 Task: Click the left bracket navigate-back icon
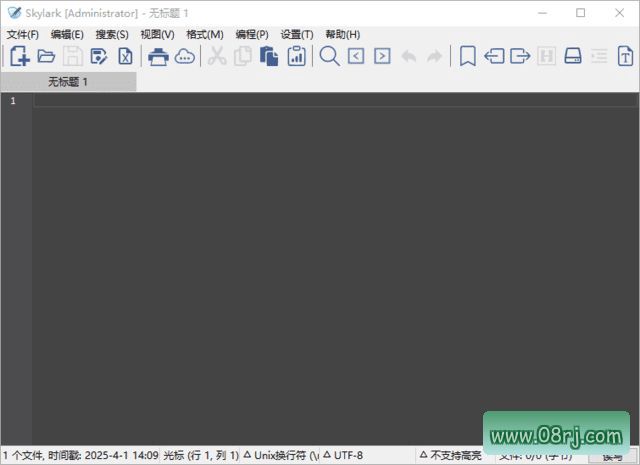click(x=356, y=56)
